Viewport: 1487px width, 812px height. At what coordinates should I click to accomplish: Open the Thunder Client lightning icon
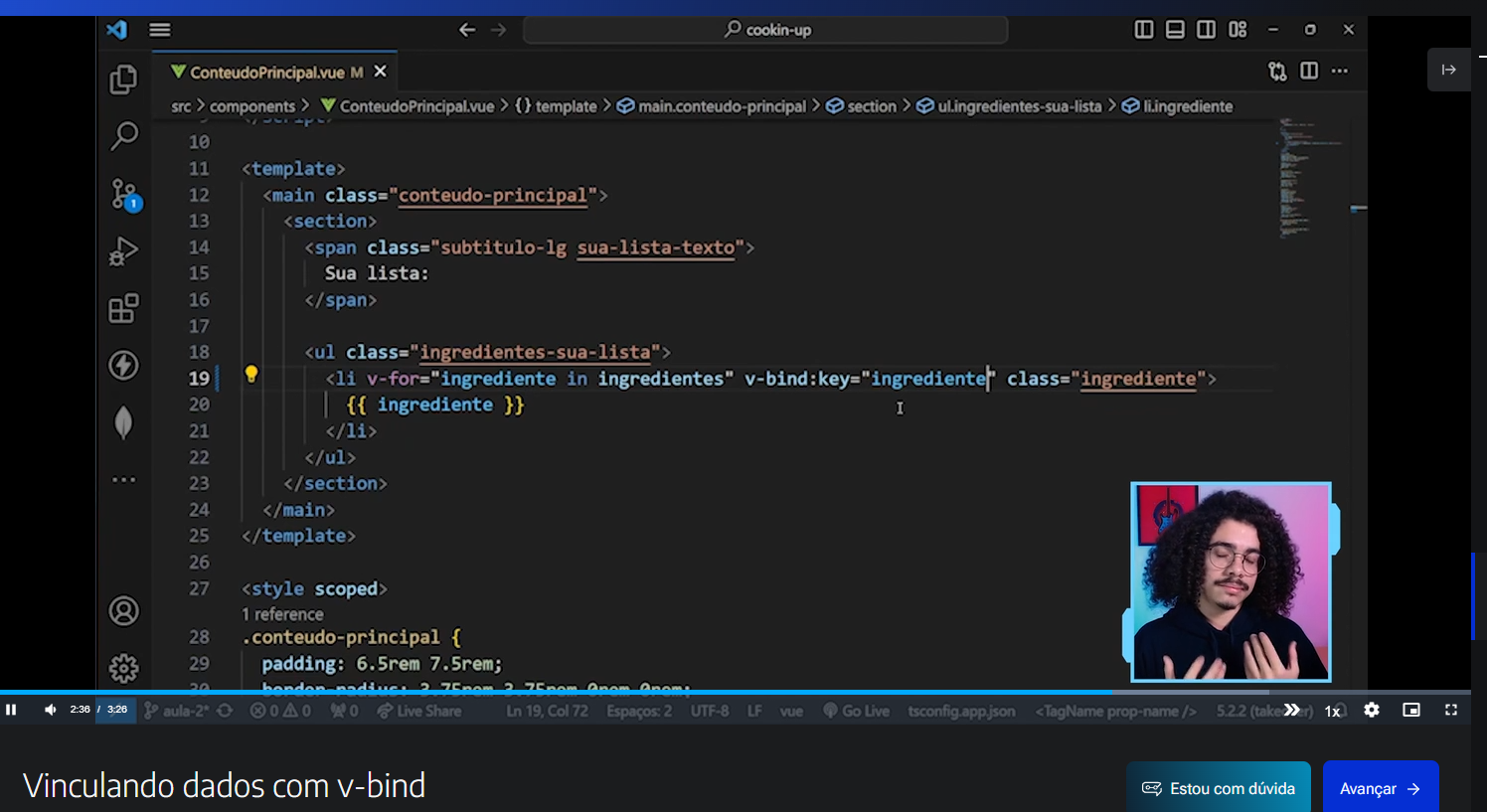pos(123,366)
